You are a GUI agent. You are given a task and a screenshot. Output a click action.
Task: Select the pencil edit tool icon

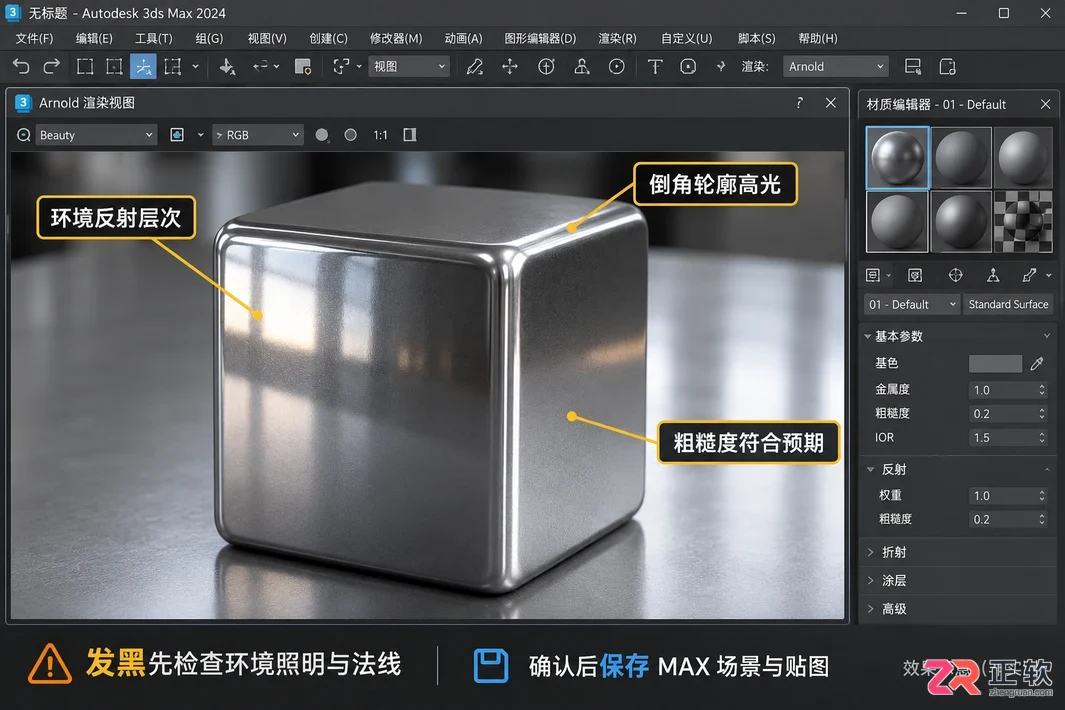pos(475,67)
